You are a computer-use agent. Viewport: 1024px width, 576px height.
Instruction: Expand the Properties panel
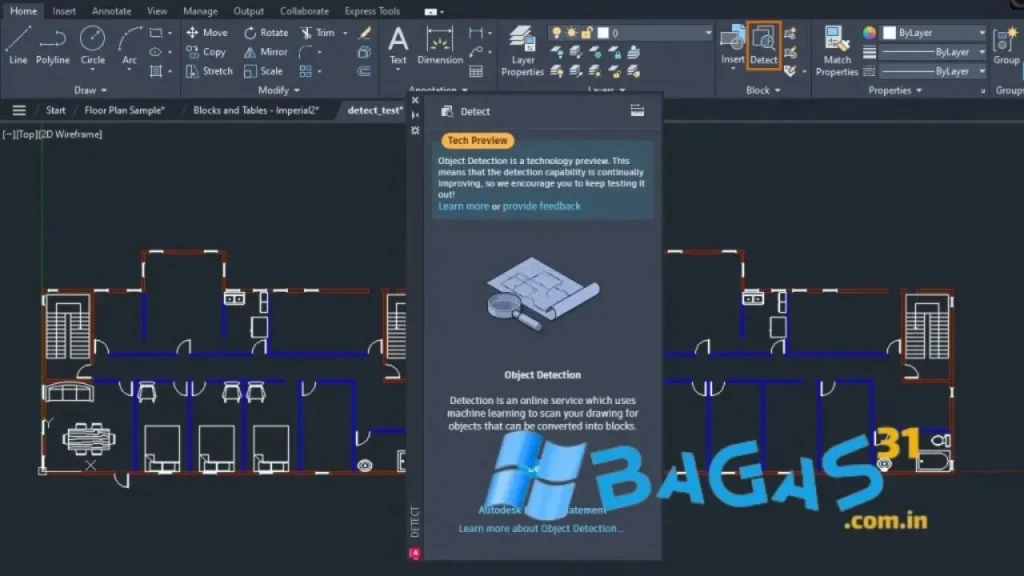click(895, 90)
